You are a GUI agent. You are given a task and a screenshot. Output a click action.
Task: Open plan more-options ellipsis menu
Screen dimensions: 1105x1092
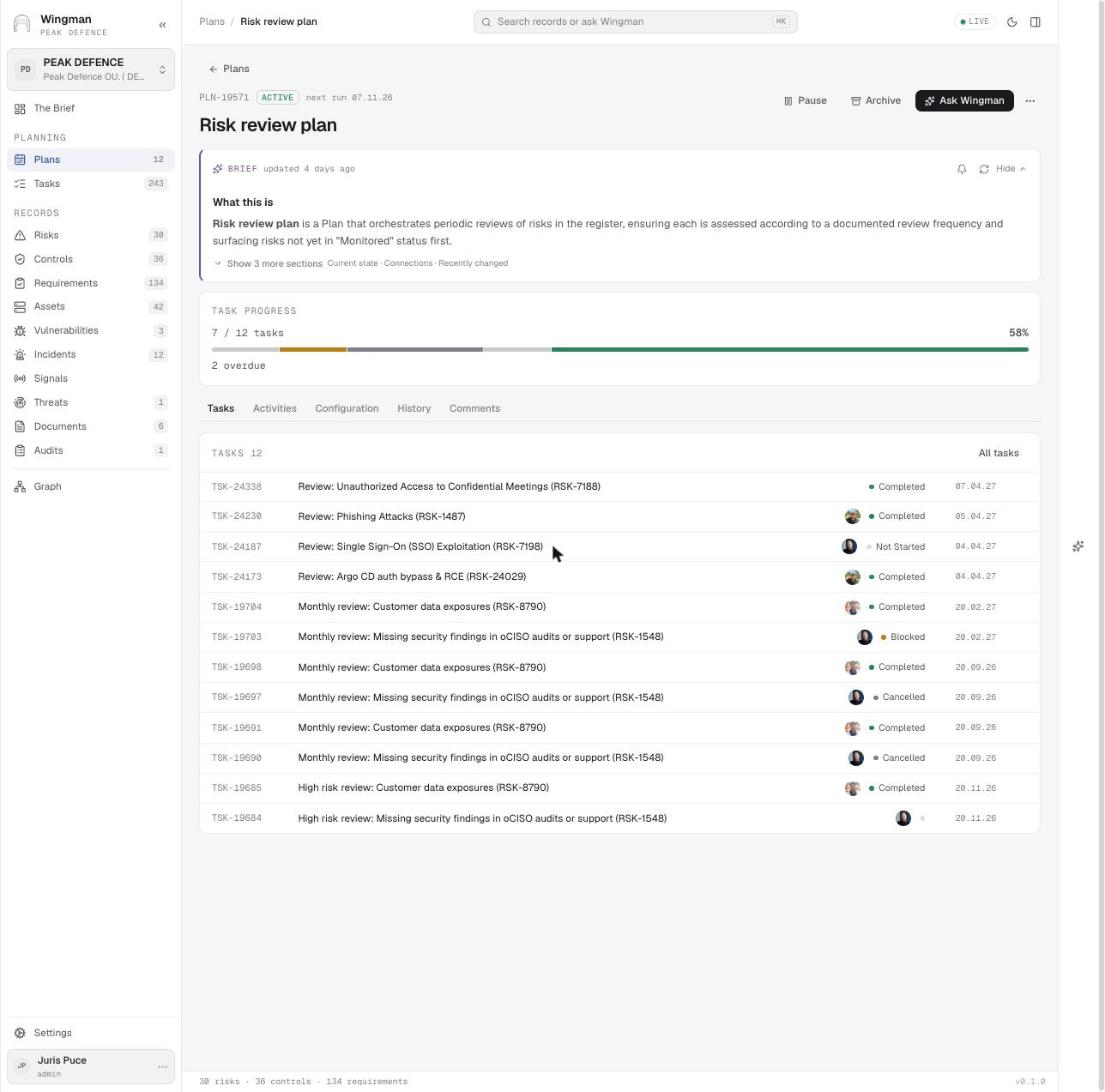click(1030, 101)
